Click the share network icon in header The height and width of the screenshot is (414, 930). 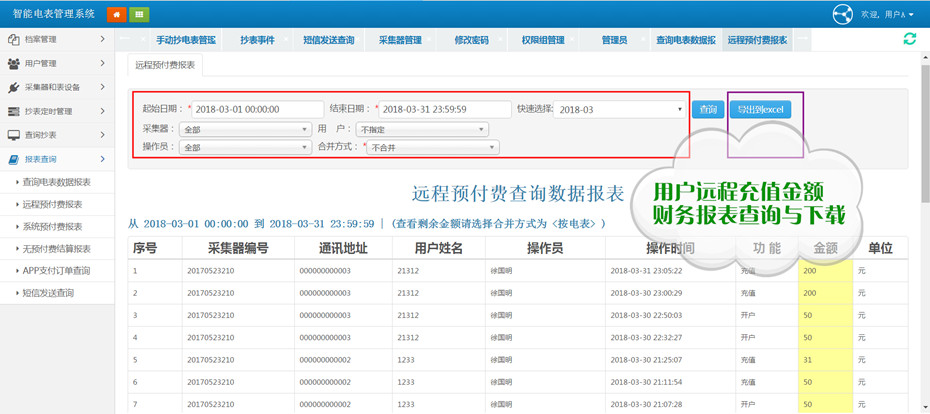coord(843,14)
